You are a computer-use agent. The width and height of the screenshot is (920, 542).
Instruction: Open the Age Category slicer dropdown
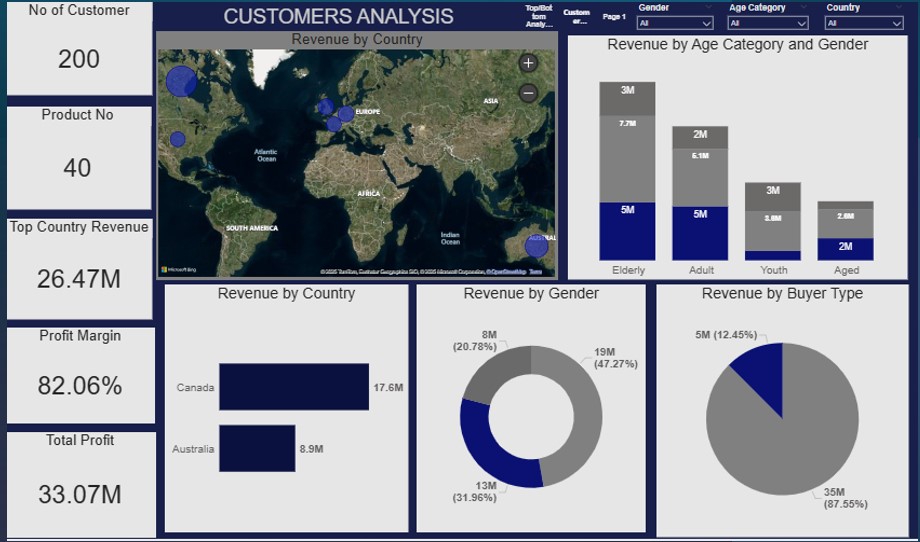(x=768, y=23)
